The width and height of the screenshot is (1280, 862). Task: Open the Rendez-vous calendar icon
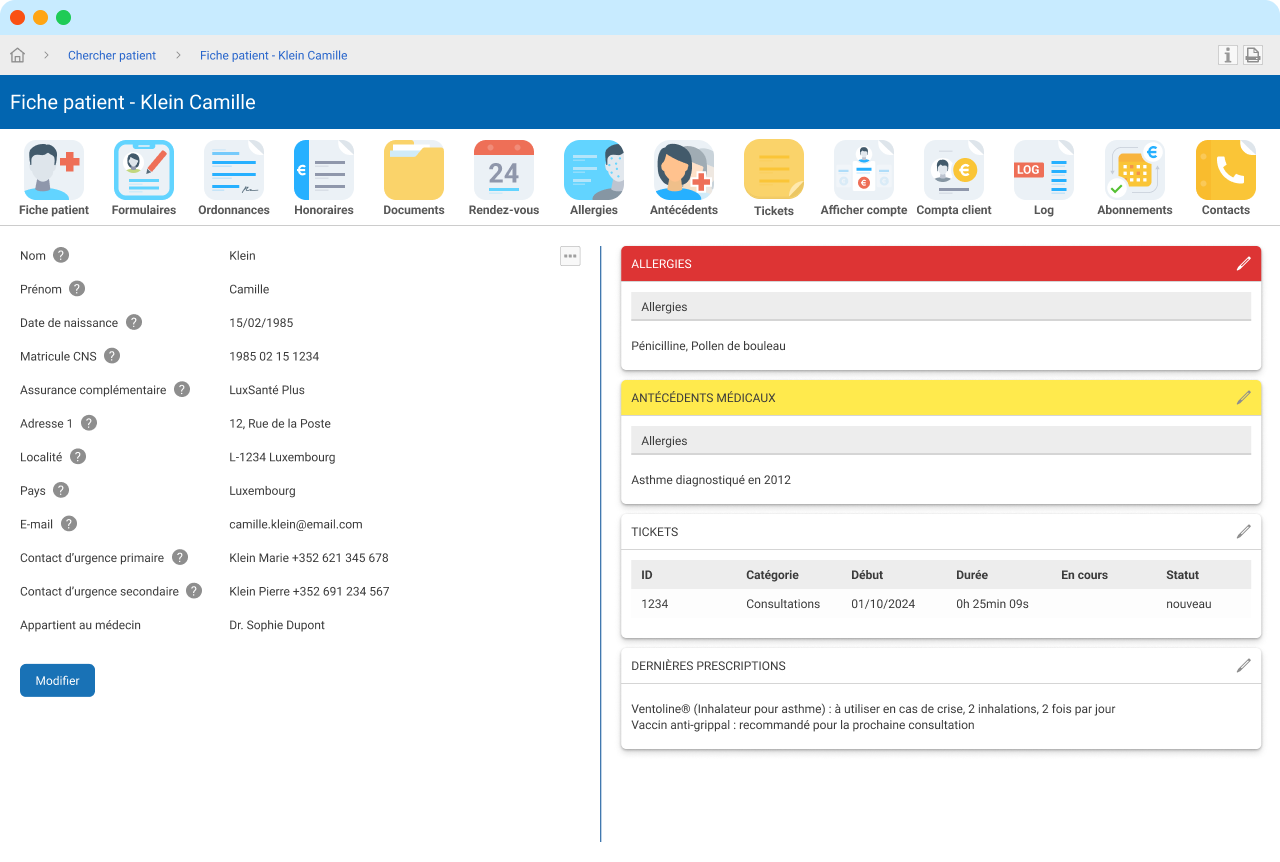click(504, 170)
